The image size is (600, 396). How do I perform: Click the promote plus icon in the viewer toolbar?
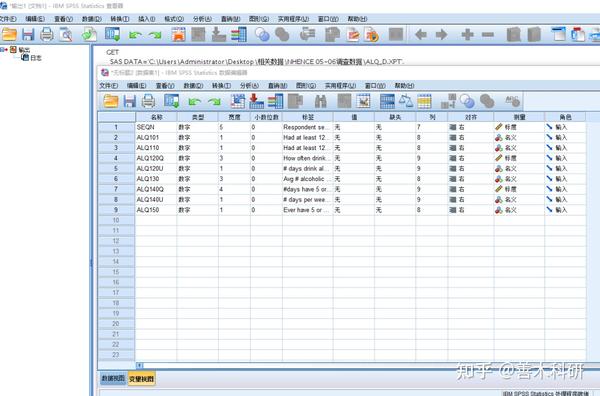(467, 35)
